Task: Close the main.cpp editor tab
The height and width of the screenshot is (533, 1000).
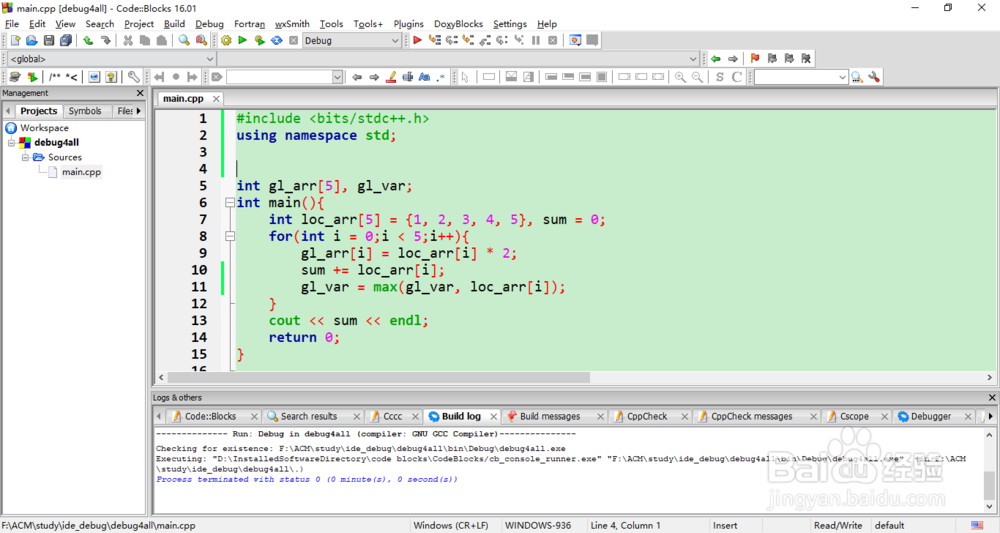Action: (216, 99)
